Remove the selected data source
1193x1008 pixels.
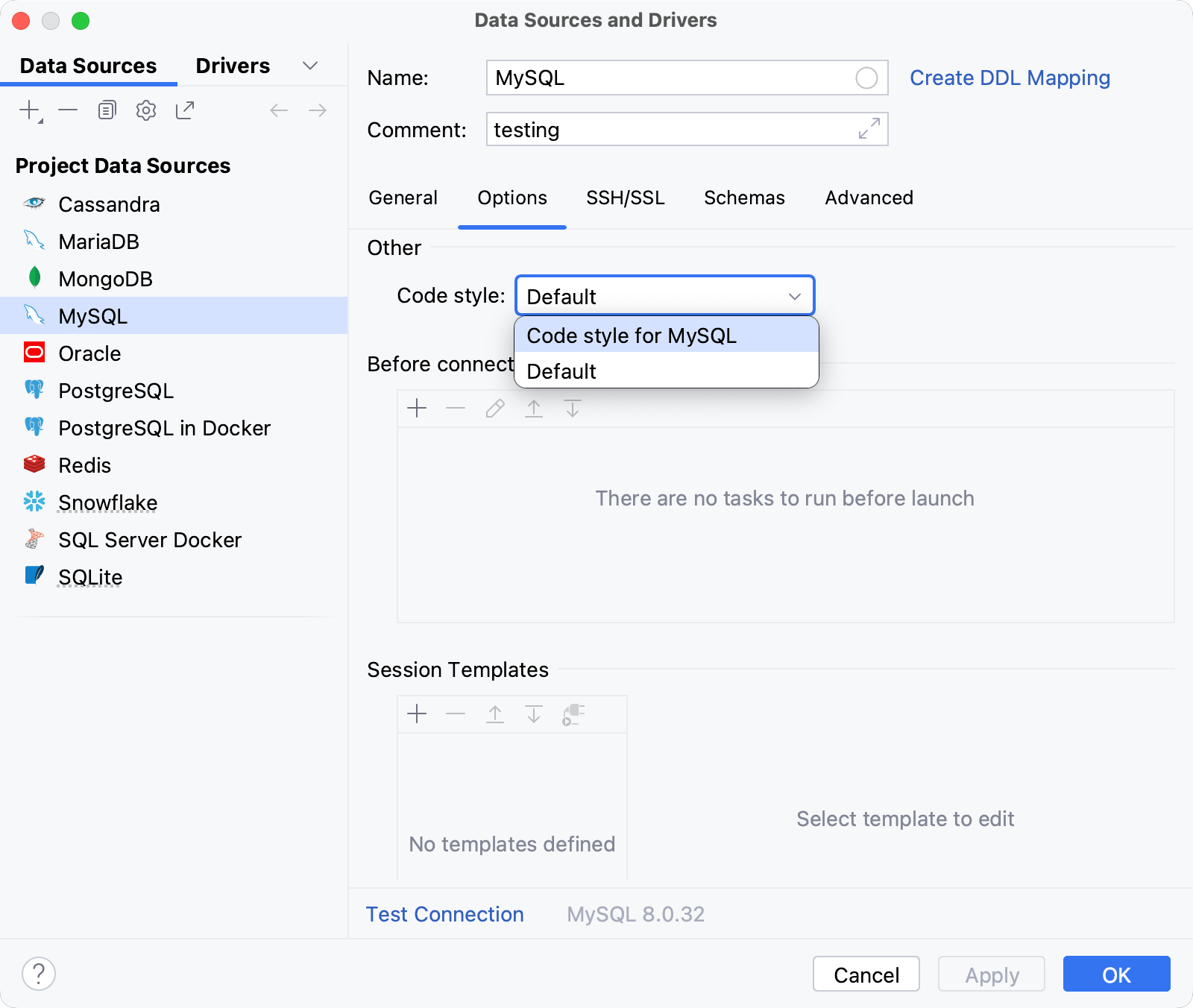(68, 110)
